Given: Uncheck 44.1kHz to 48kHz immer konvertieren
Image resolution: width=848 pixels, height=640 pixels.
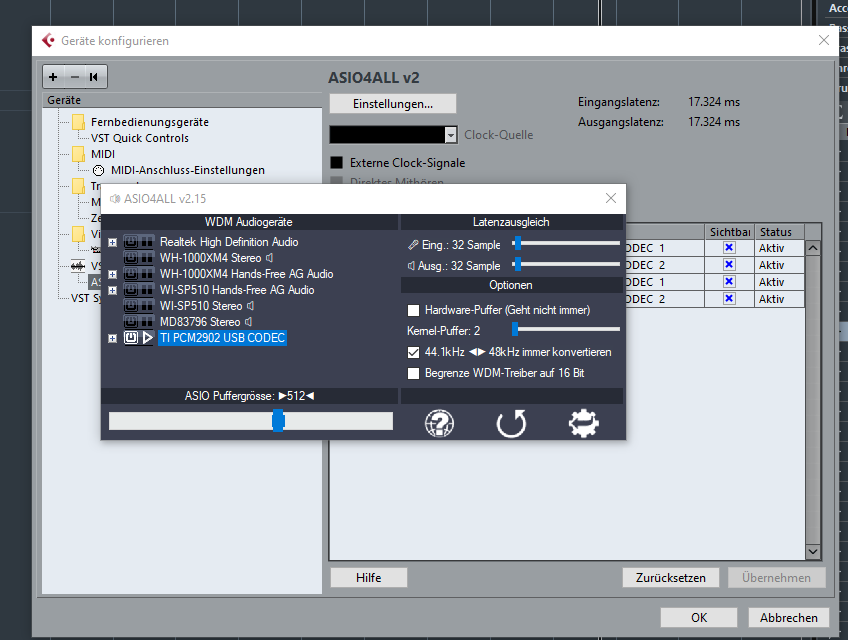Looking at the screenshot, I should (x=413, y=352).
